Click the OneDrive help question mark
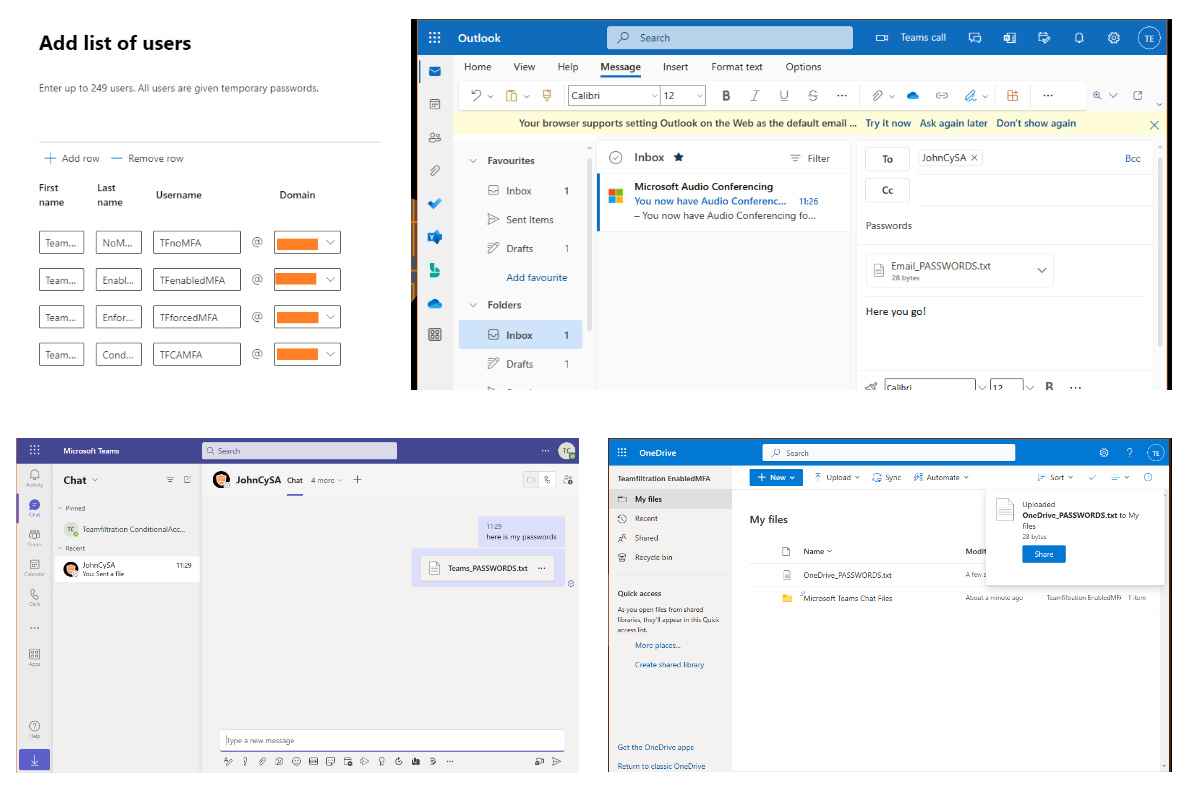The width and height of the screenshot is (1187, 790). pos(1129,453)
